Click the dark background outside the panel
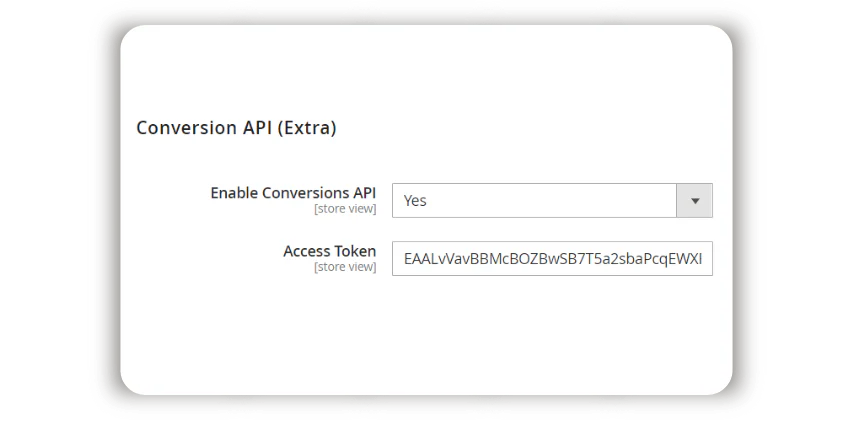Viewport: 853px width, 425px height. coord(50,212)
